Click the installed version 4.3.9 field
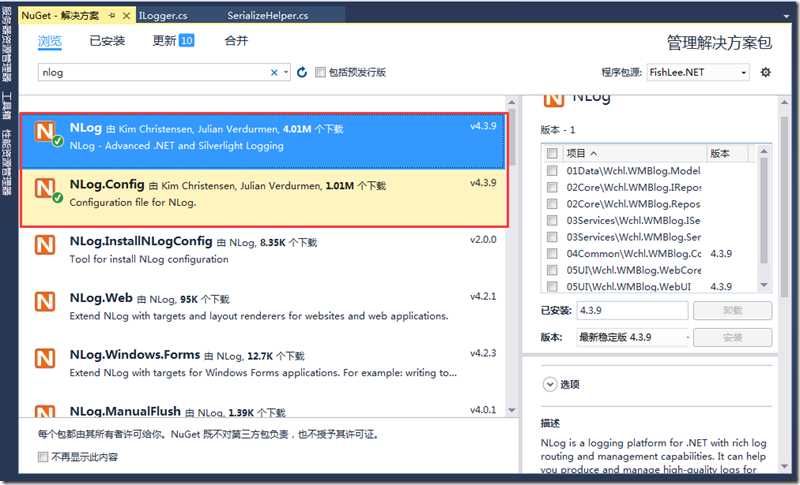This screenshot has width=800, height=485. (x=632, y=310)
